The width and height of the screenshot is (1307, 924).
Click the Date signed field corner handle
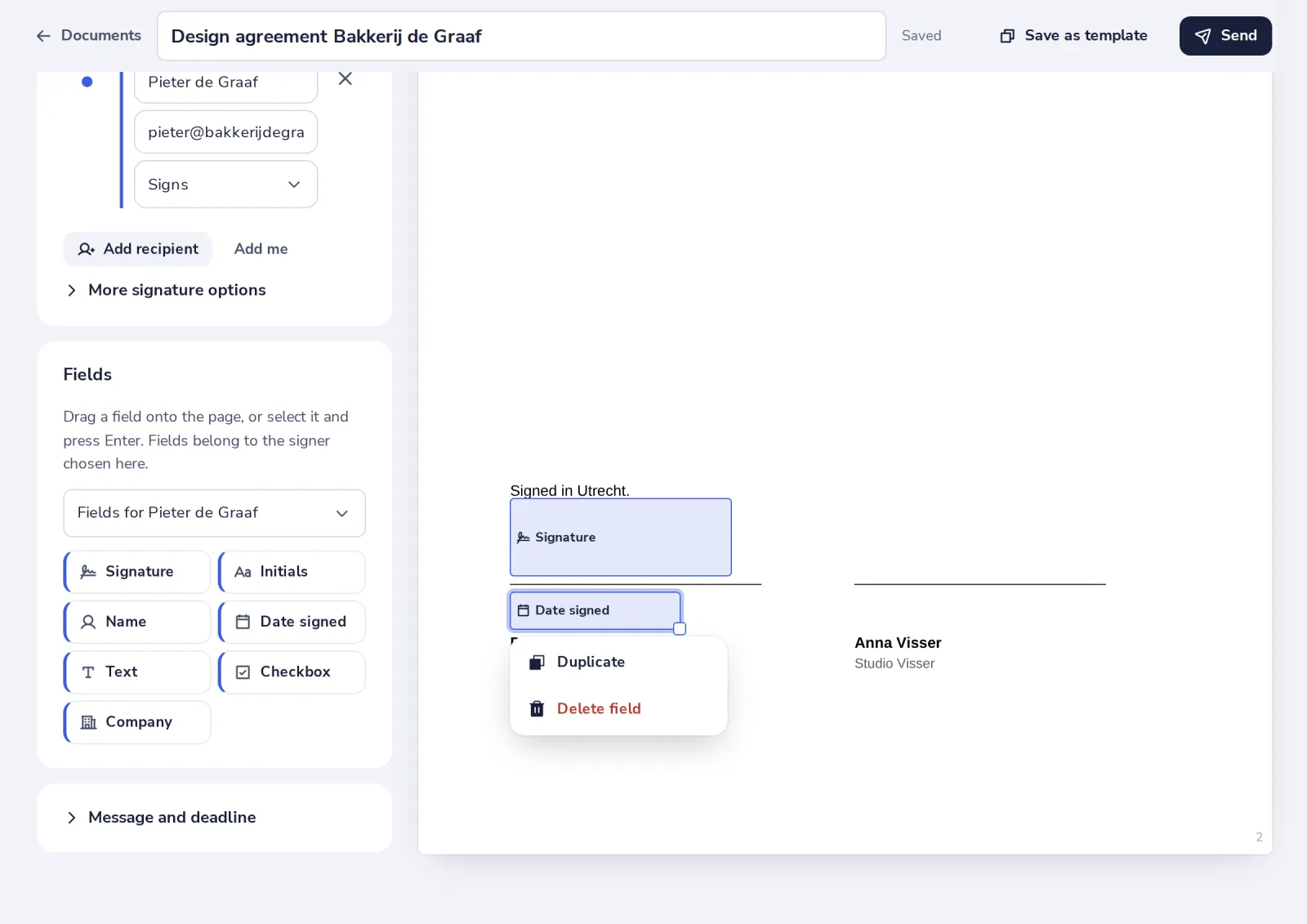coord(680,629)
